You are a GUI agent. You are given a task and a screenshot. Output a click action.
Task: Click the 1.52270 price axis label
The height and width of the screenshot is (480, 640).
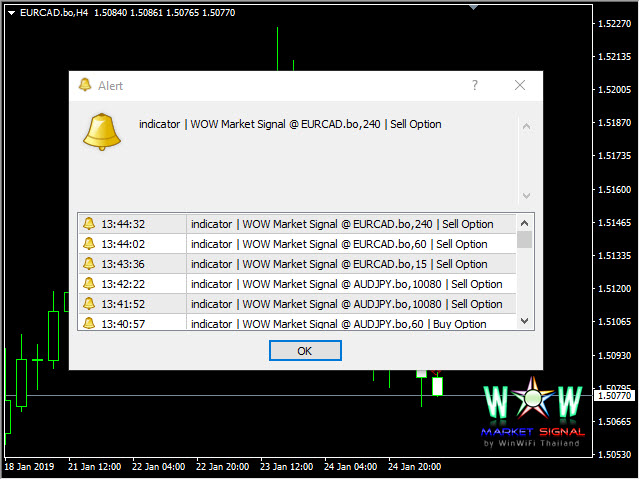pos(614,24)
